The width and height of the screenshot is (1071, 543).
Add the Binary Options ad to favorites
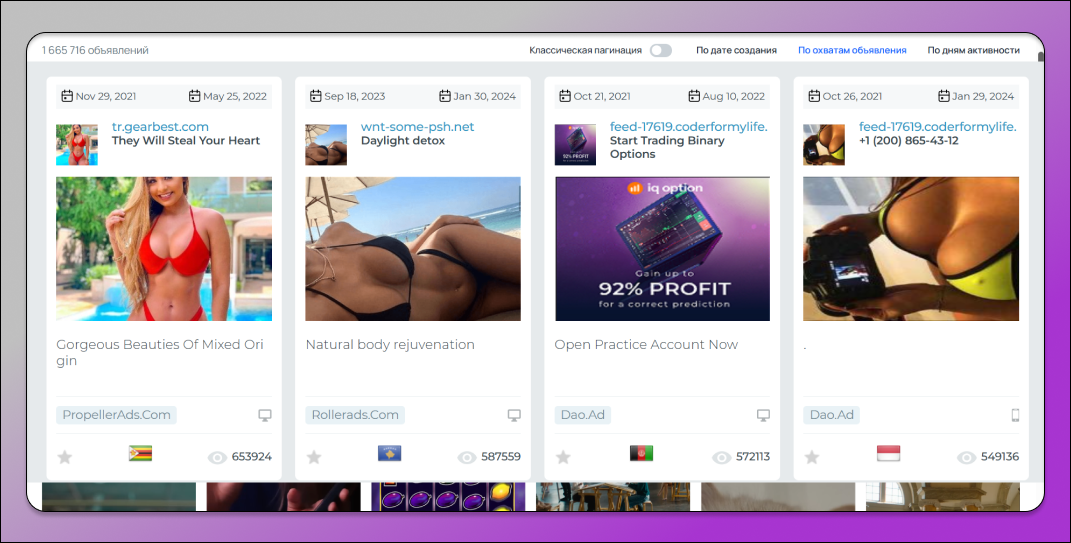pyautogui.click(x=563, y=457)
